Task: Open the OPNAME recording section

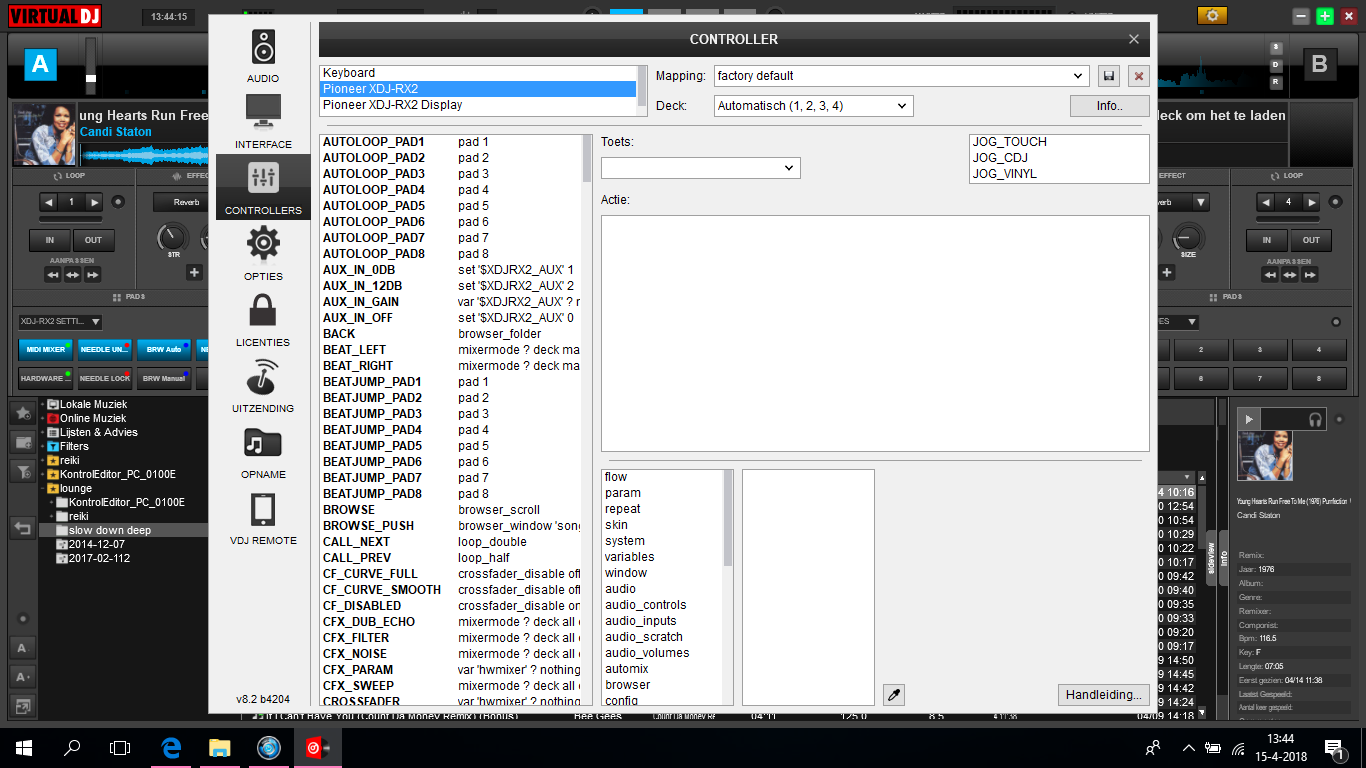Action: [x=263, y=452]
